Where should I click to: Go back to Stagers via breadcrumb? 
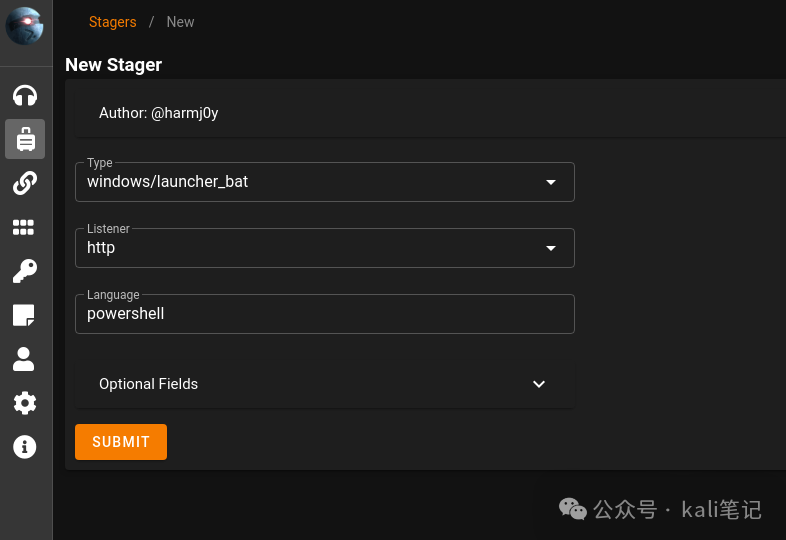click(112, 22)
